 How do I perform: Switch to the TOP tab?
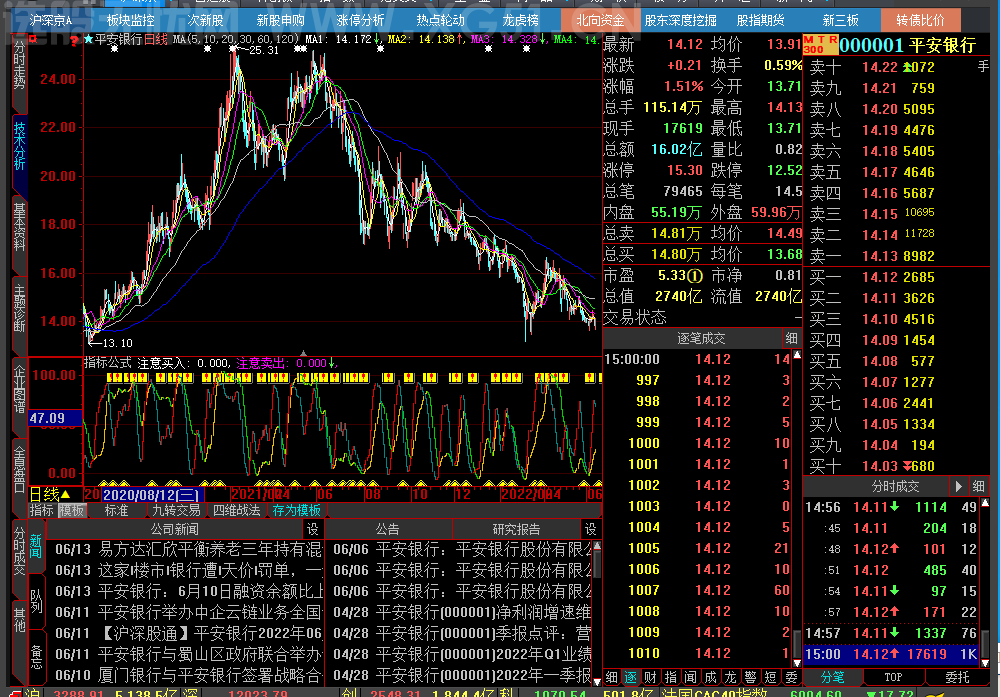click(x=893, y=677)
